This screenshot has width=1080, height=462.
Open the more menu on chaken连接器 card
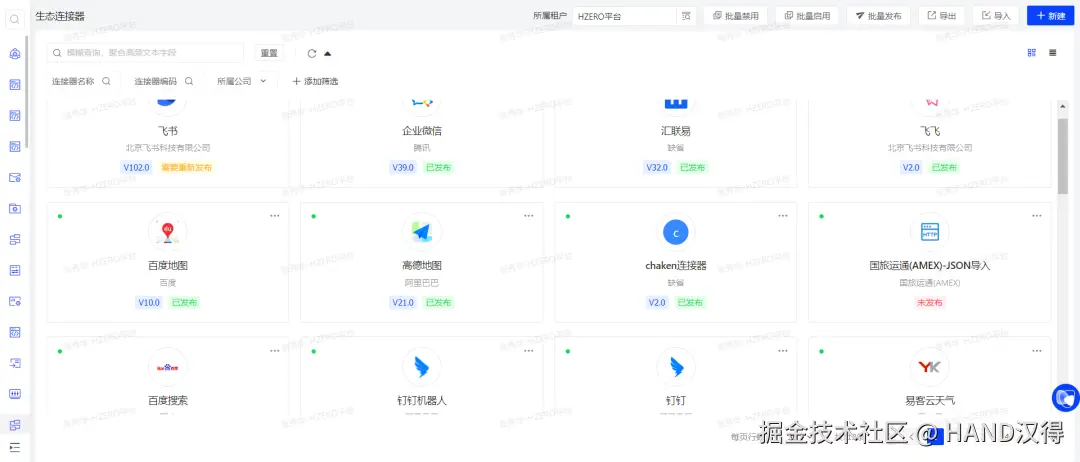782,216
